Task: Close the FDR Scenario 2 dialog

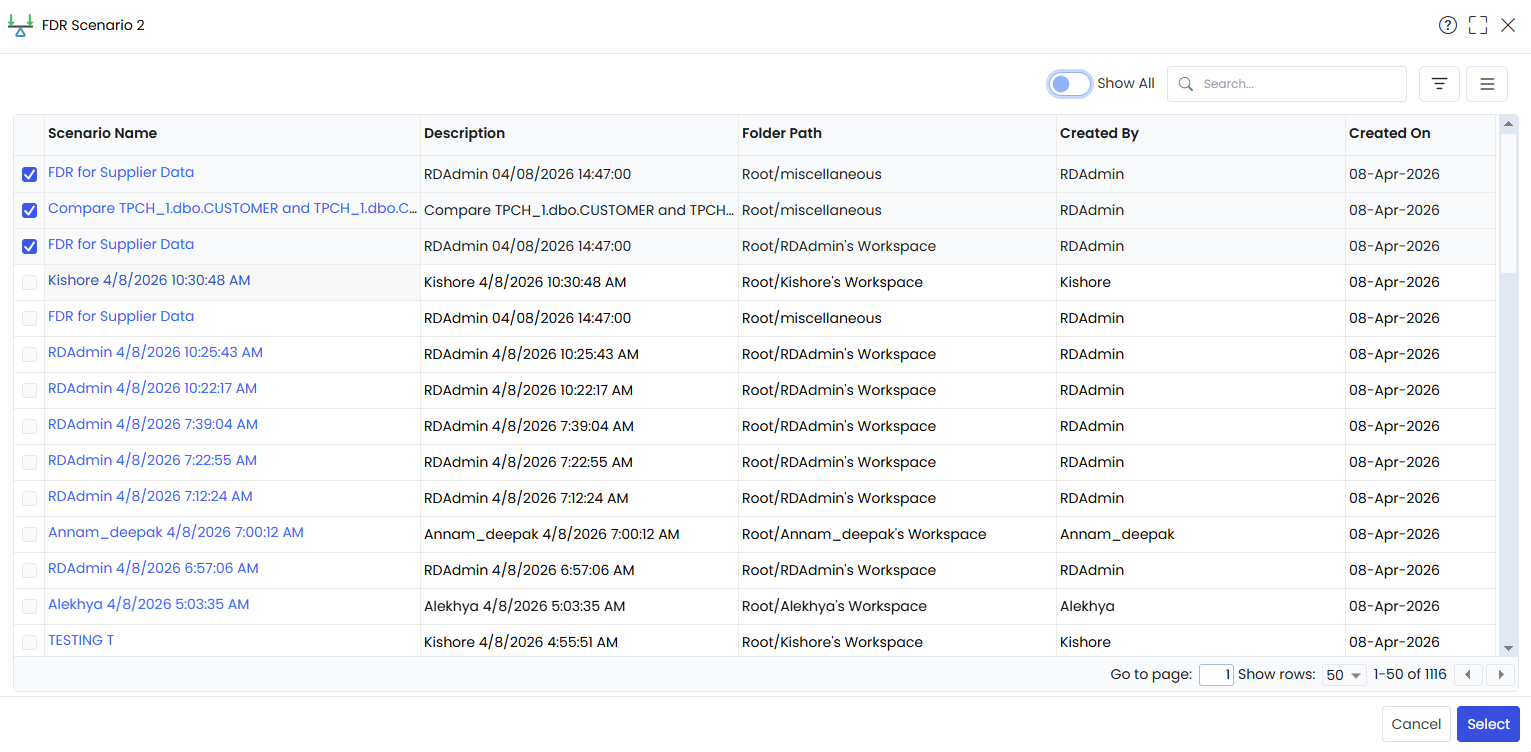Action: pyautogui.click(x=1508, y=26)
